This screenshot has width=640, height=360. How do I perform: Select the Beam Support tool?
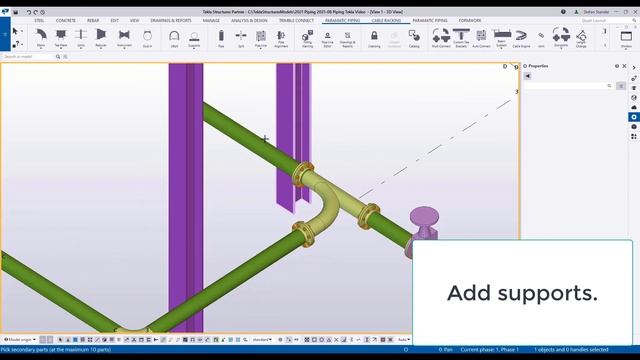pyautogui.click(x=502, y=37)
